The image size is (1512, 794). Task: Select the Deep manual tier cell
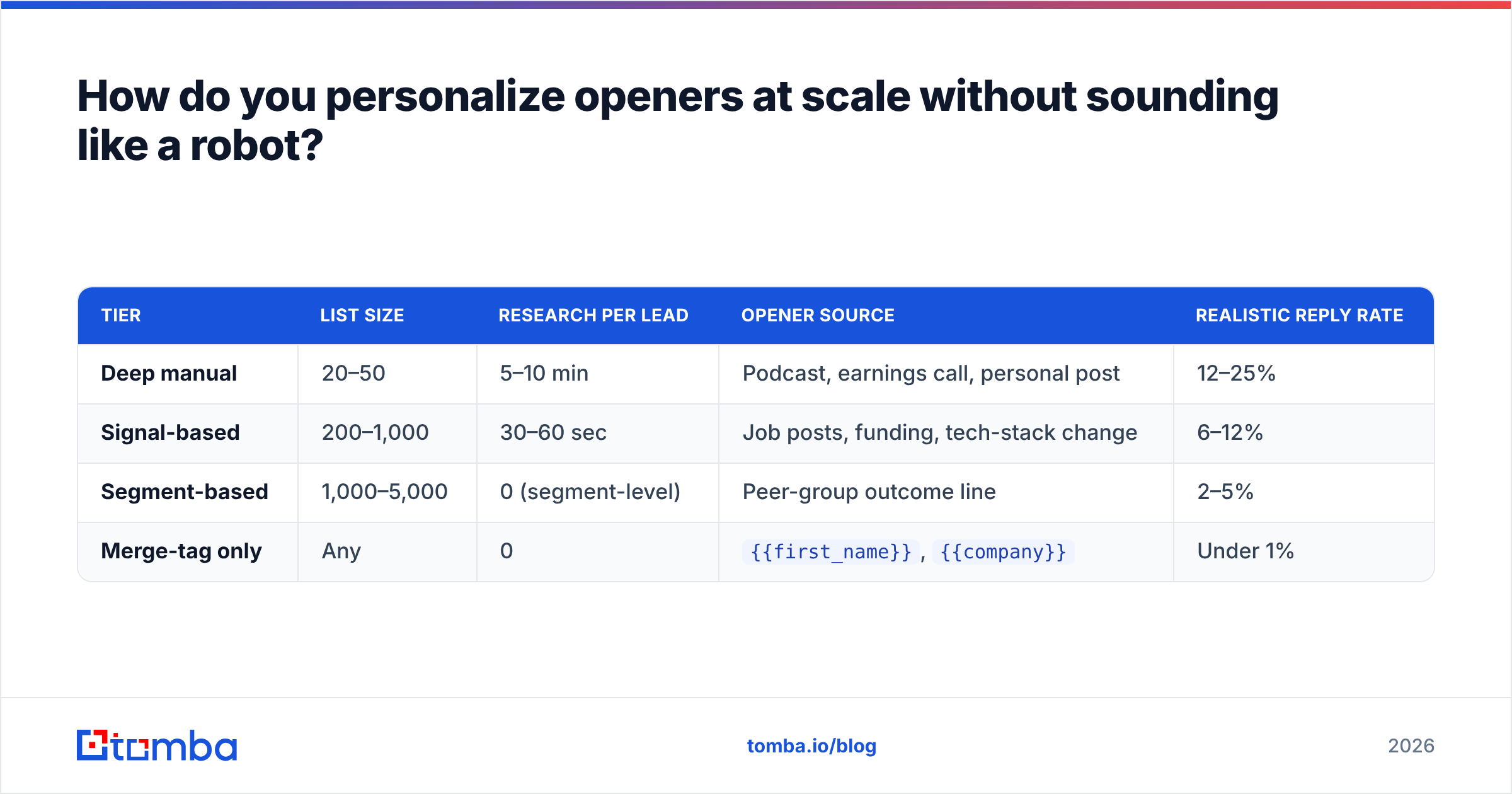coord(188,374)
